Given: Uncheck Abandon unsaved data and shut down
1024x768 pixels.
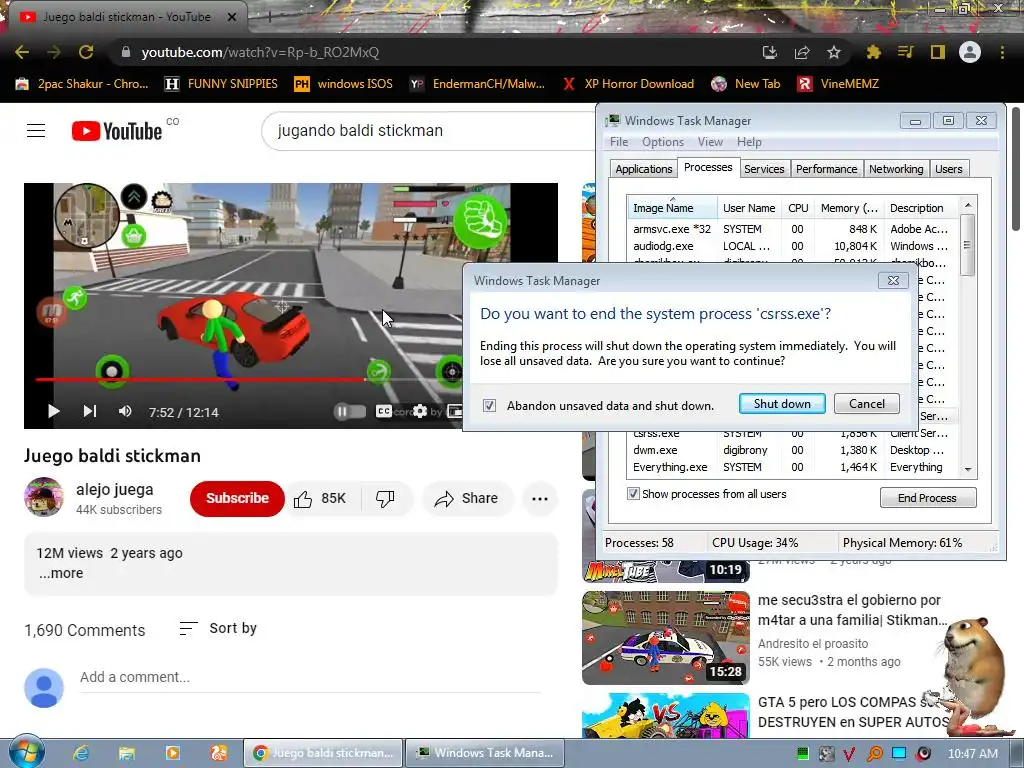Looking at the screenshot, I should (x=489, y=406).
